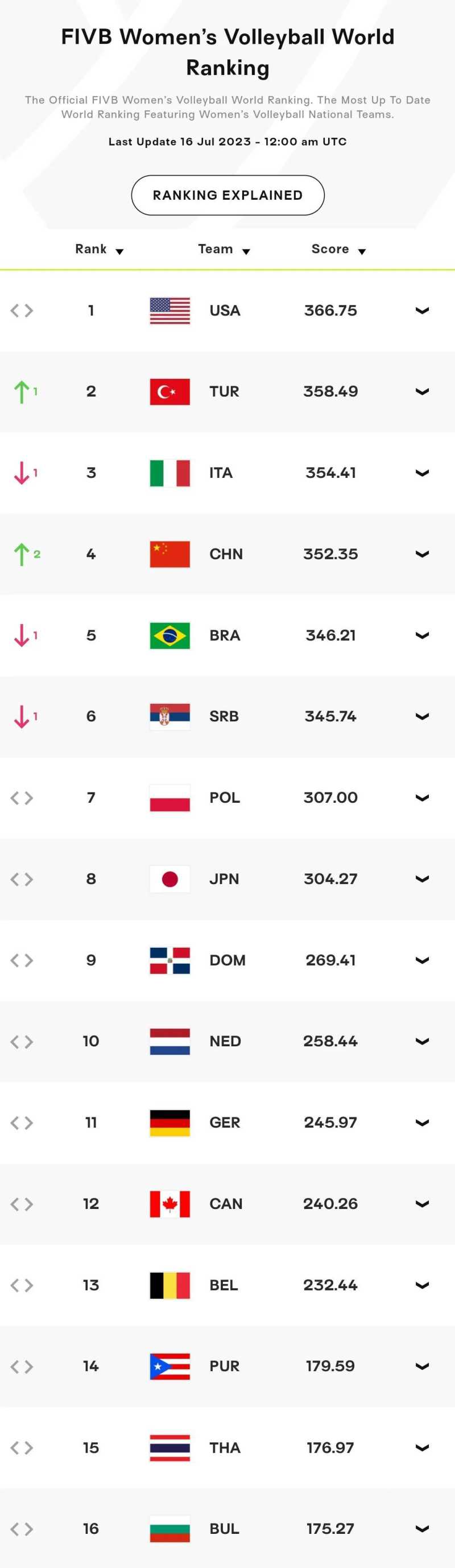Click the Canada flag icon

click(x=169, y=1203)
